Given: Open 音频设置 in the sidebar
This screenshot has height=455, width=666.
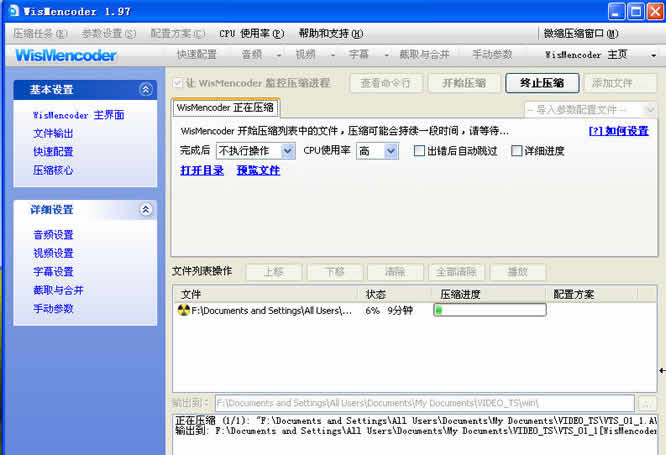Looking at the screenshot, I should point(53,235).
